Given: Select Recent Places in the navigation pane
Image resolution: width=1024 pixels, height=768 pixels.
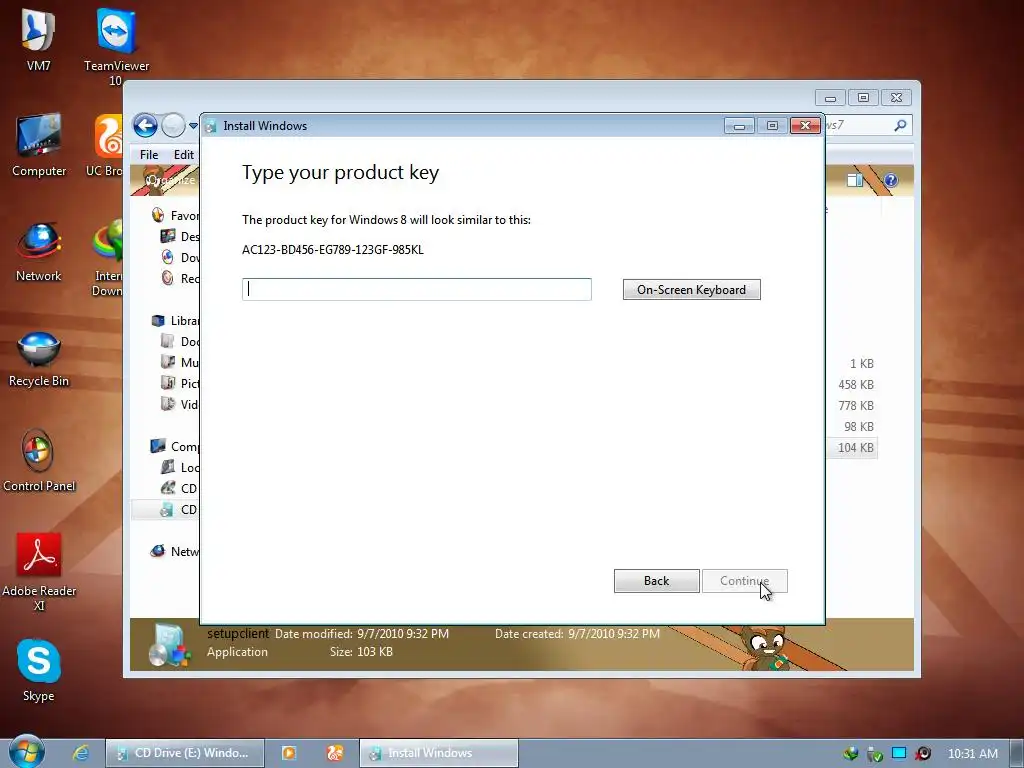Looking at the screenshot, I should 180,278.
